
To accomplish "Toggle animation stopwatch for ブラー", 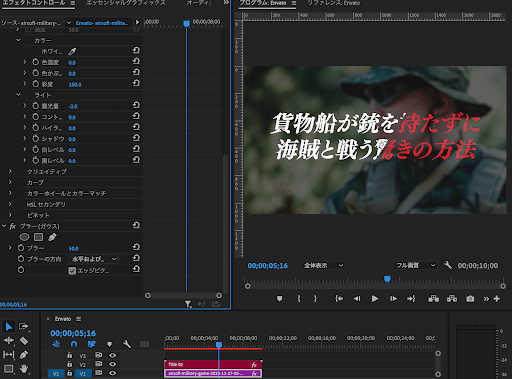I will pos(21,248).
